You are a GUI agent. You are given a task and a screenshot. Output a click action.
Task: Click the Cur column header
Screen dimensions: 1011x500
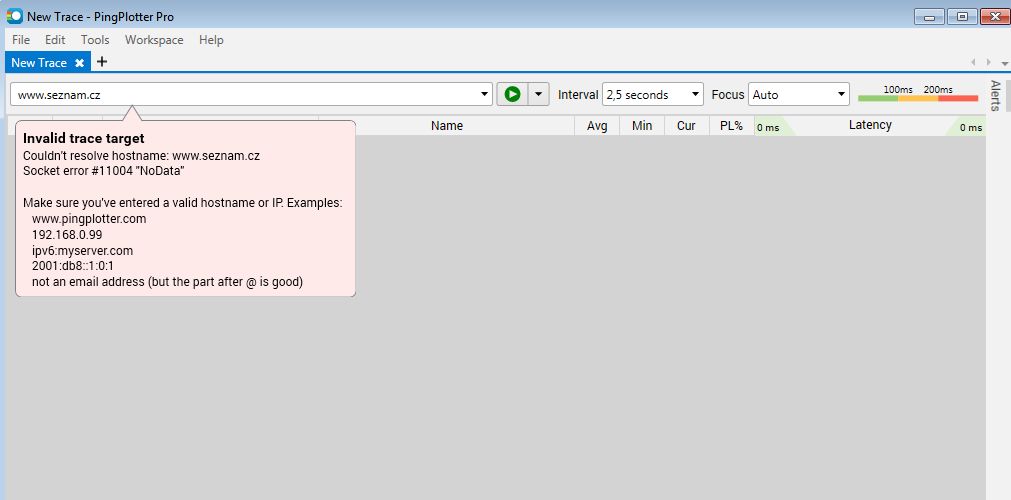click(x=686, y=126)
